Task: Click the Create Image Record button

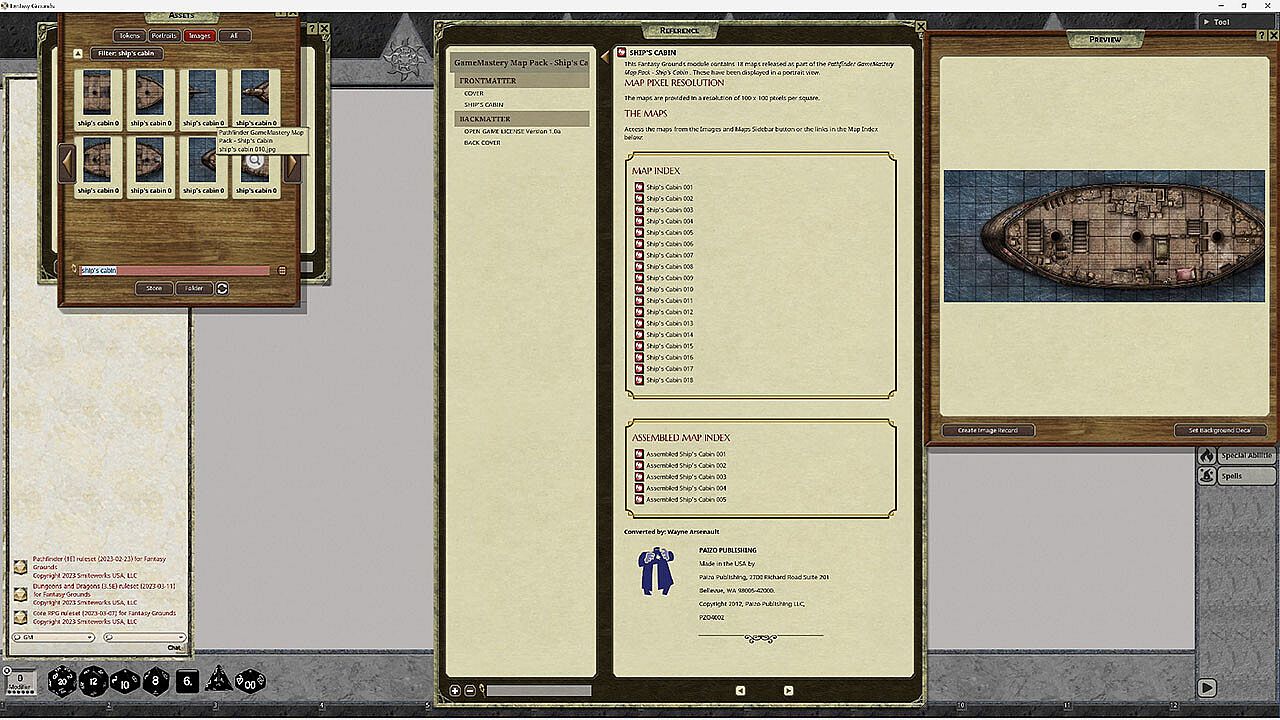Action: [988, 431]
